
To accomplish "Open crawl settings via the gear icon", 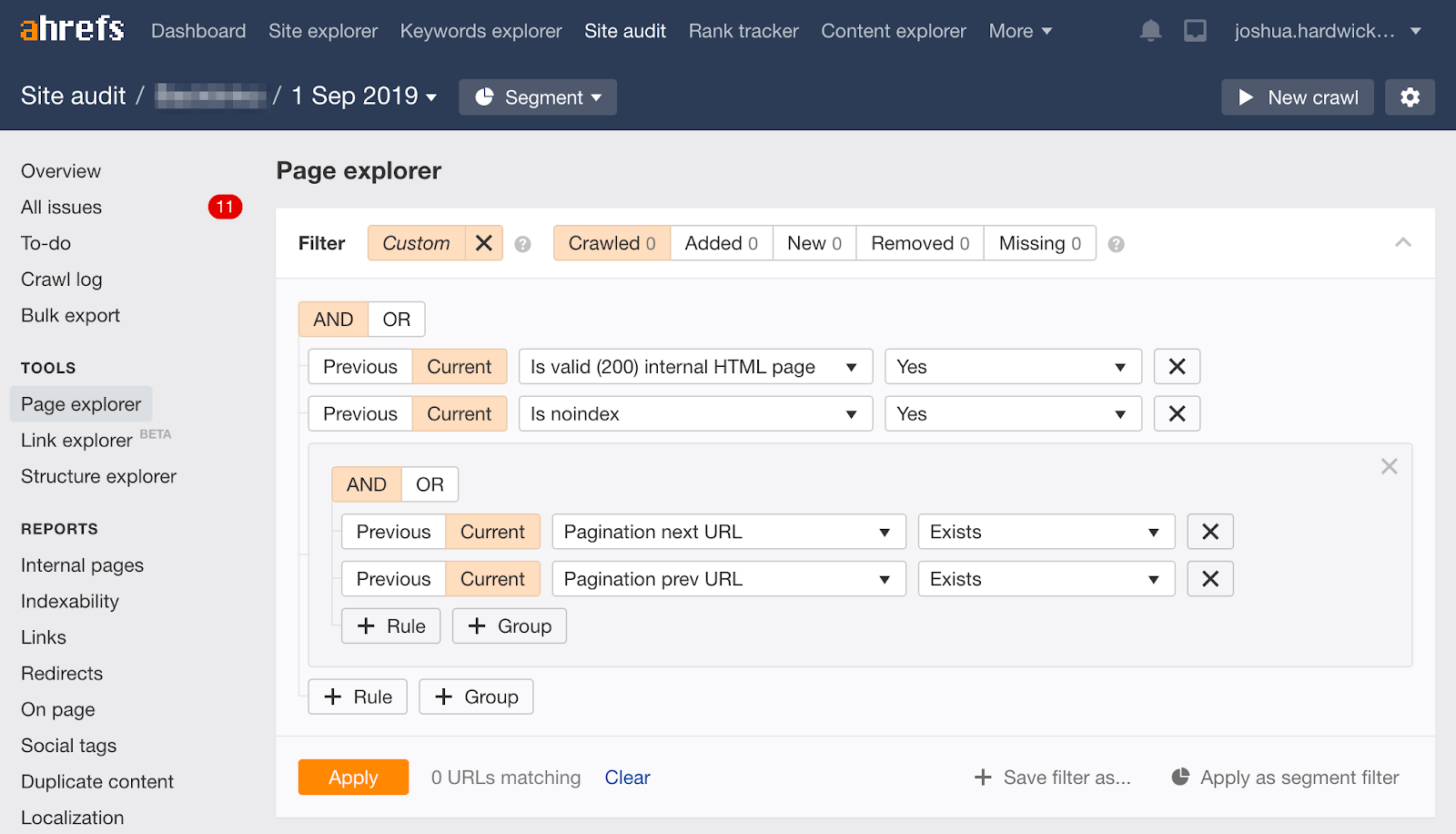I will click(1410, 97).
